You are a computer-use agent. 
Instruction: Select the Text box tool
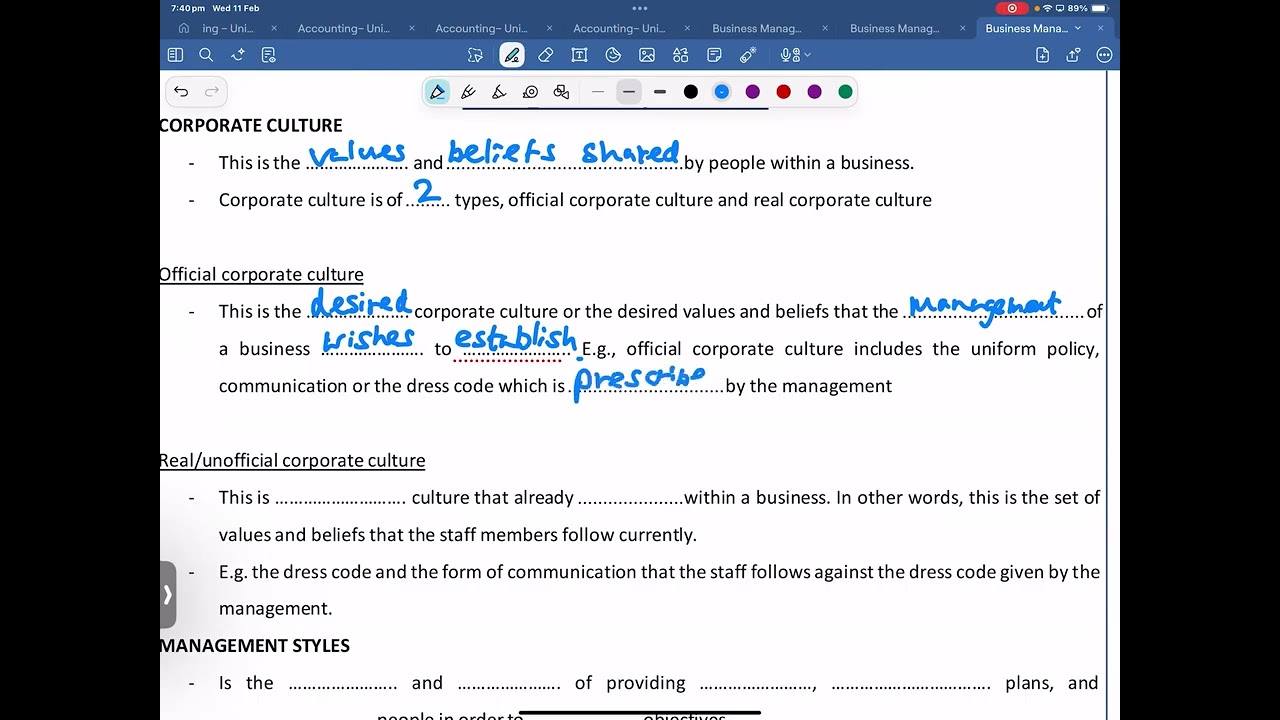[x=579, y=55]
